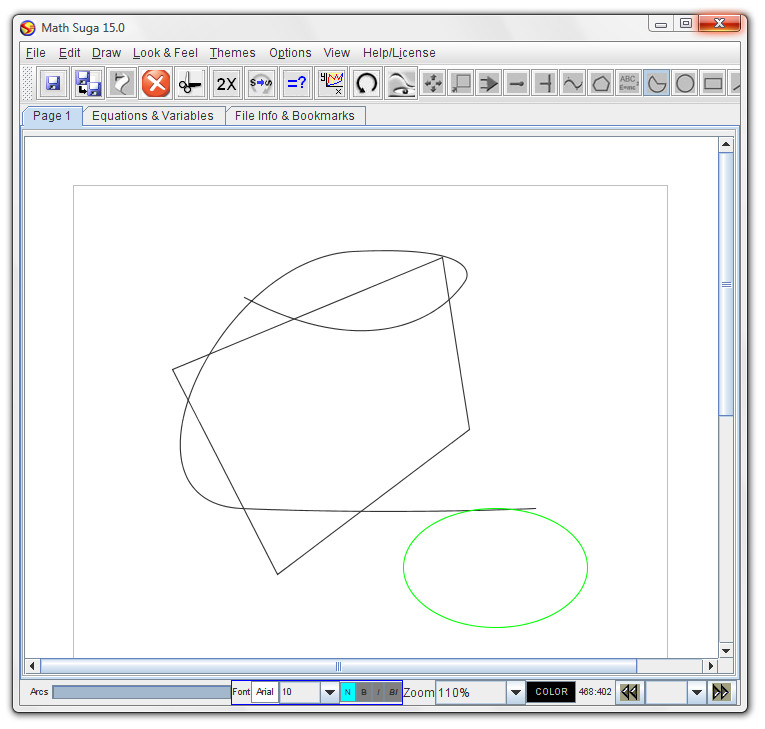
Task: Click the 2X toolbar button
Action: coord(226,83)
